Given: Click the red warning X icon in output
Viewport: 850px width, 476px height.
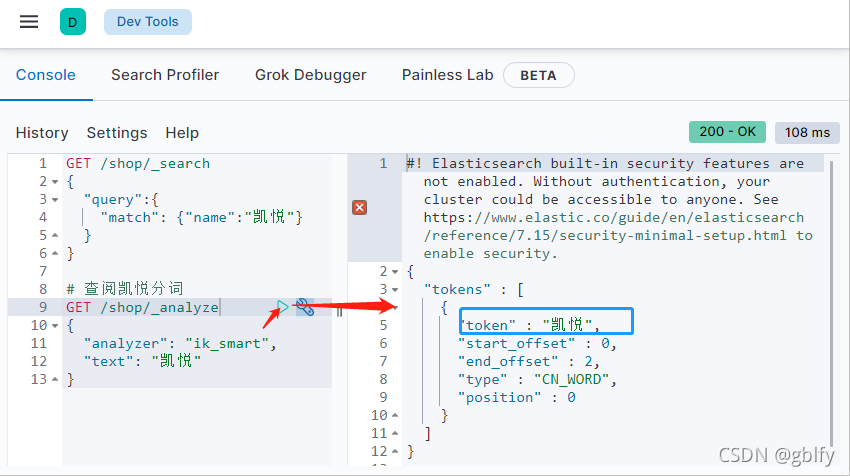Looking at the screenshot, I should pyautogui.click(x=359, y=208).
